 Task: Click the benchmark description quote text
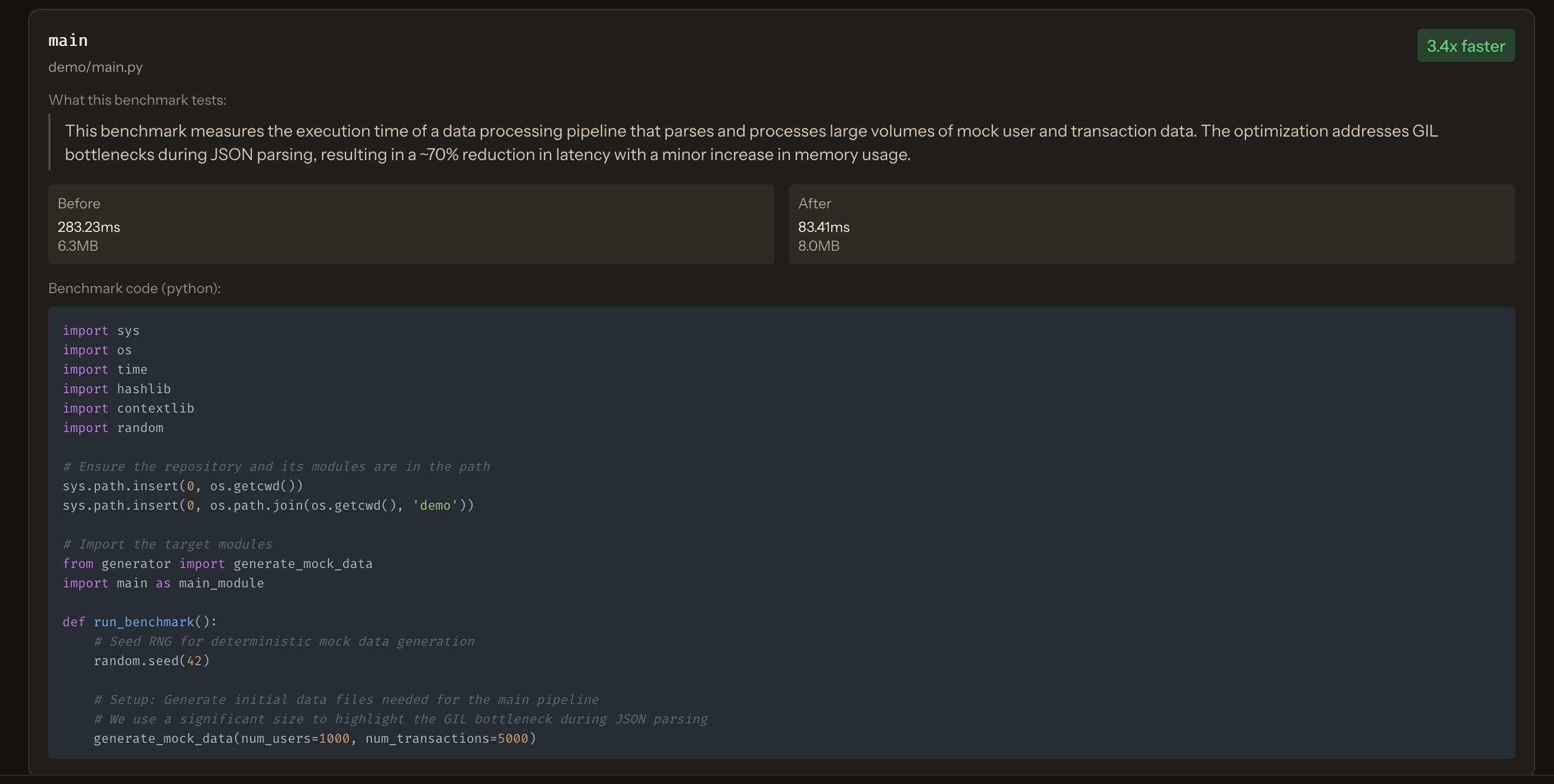pyautogui.click(x=751, y=142)
